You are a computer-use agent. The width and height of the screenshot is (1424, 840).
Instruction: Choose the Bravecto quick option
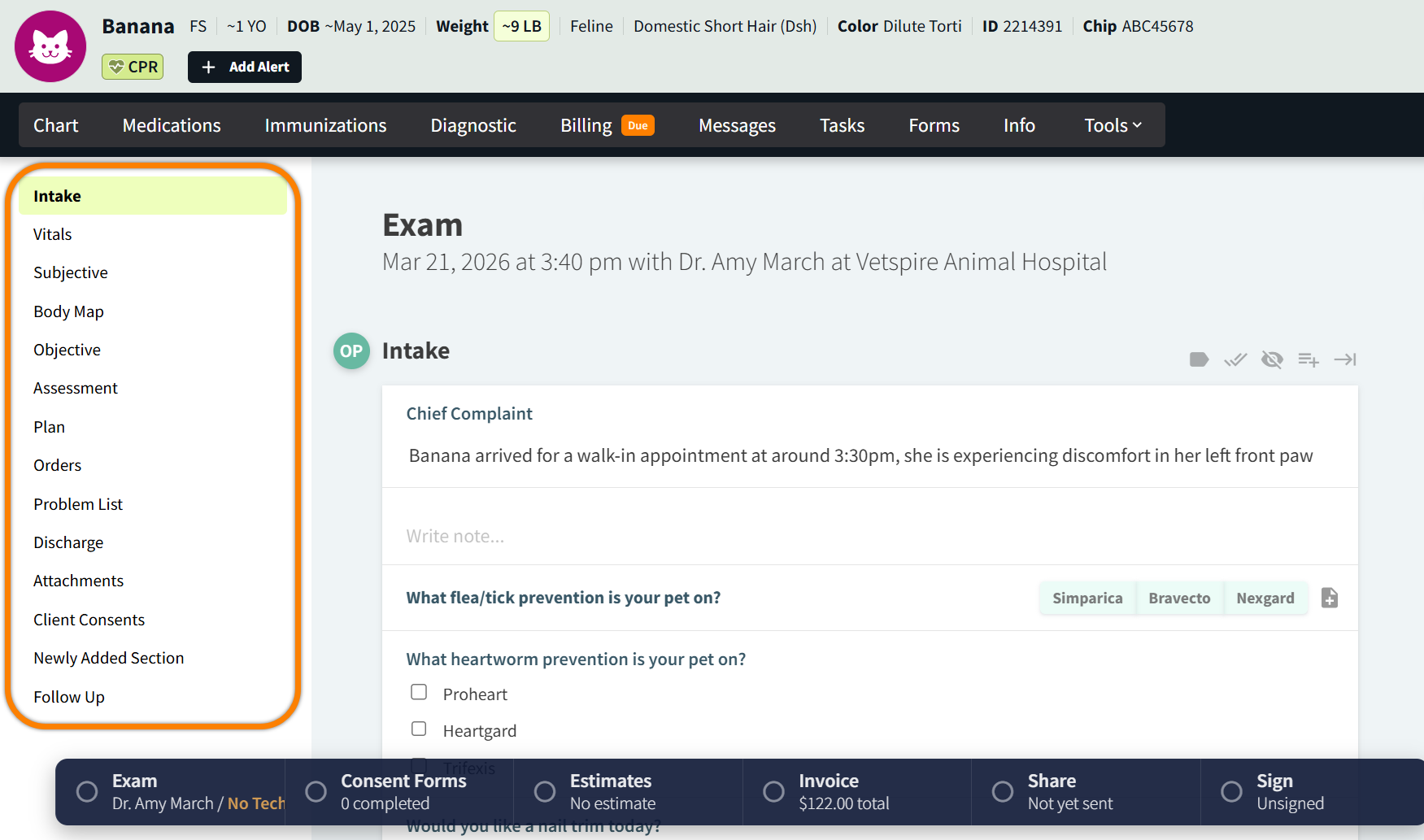point(1179,598)
